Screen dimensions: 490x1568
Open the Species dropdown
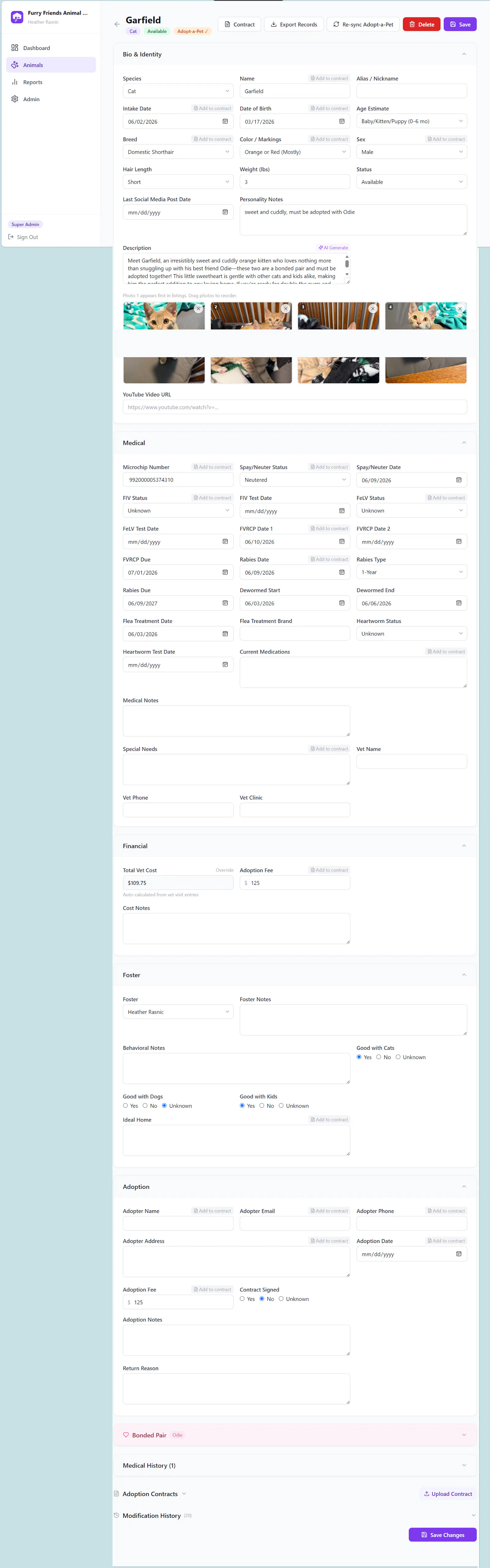pyautogui.click(x=178, y=91)
